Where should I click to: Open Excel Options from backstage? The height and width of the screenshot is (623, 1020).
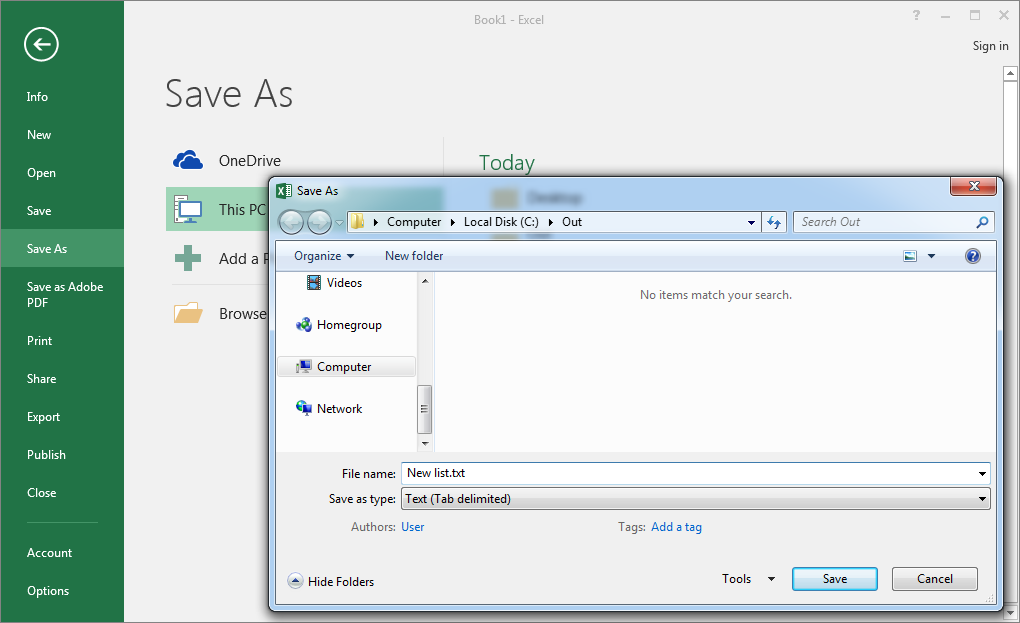[x=48, y=590]
